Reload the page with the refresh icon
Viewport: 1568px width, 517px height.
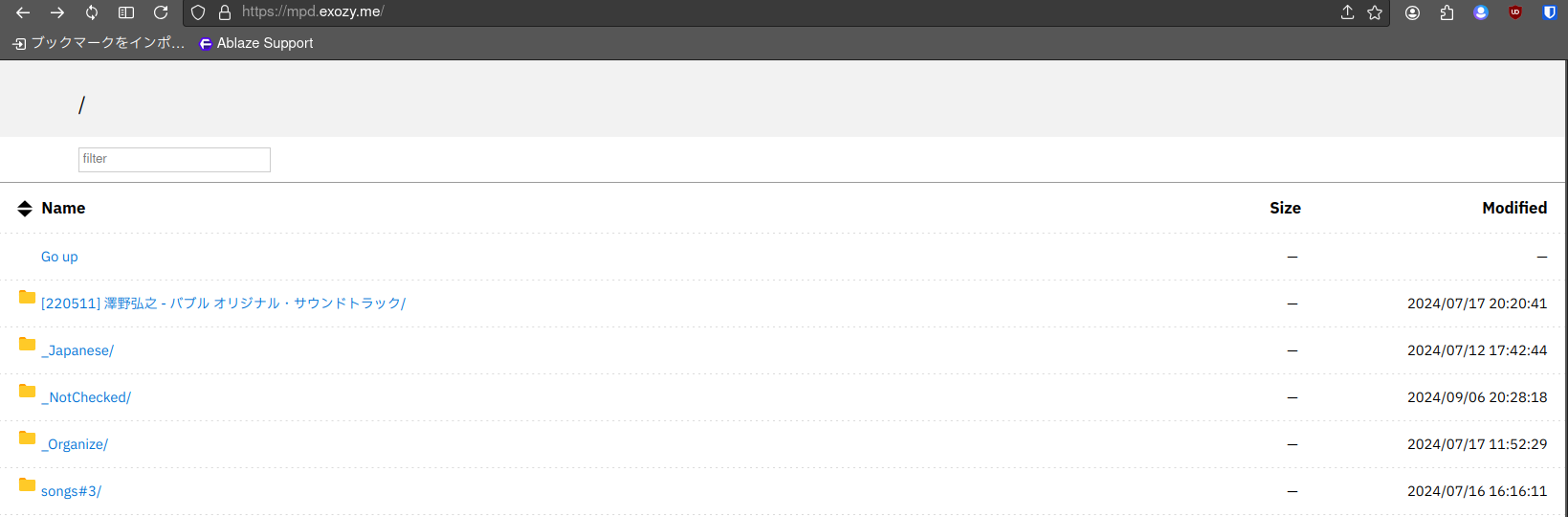coord(161,12)
